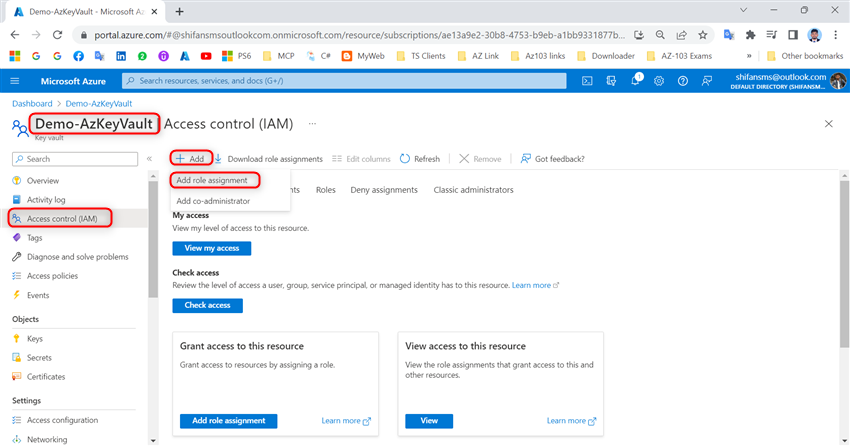Viewport: 850px width, 446px height.
Task: Choose Add co-administrator from the menu
Action: coord(213,201)
